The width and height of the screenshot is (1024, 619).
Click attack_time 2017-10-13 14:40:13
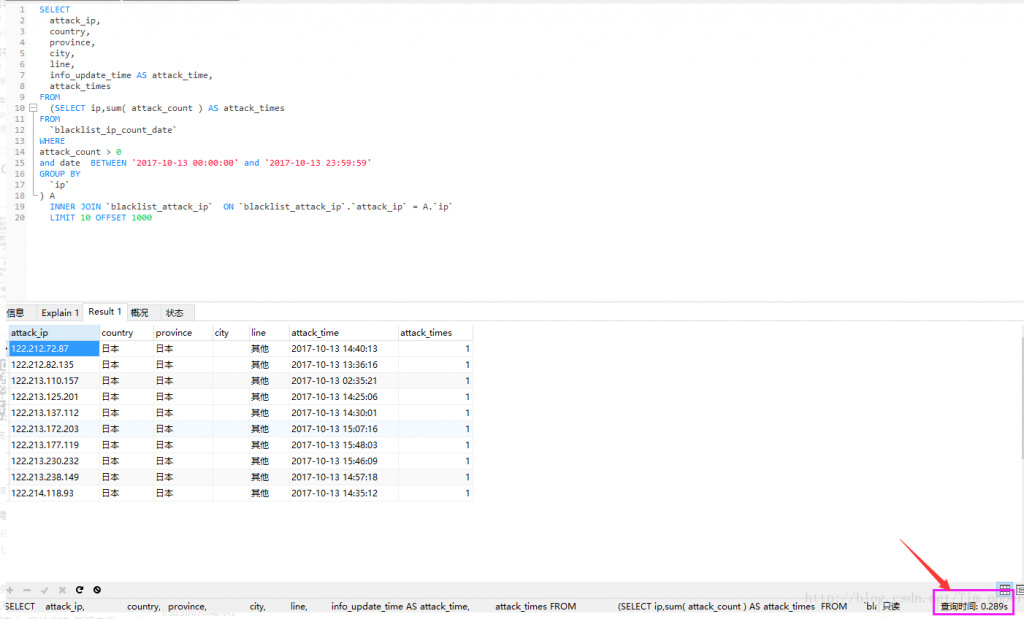pos(344,349)
